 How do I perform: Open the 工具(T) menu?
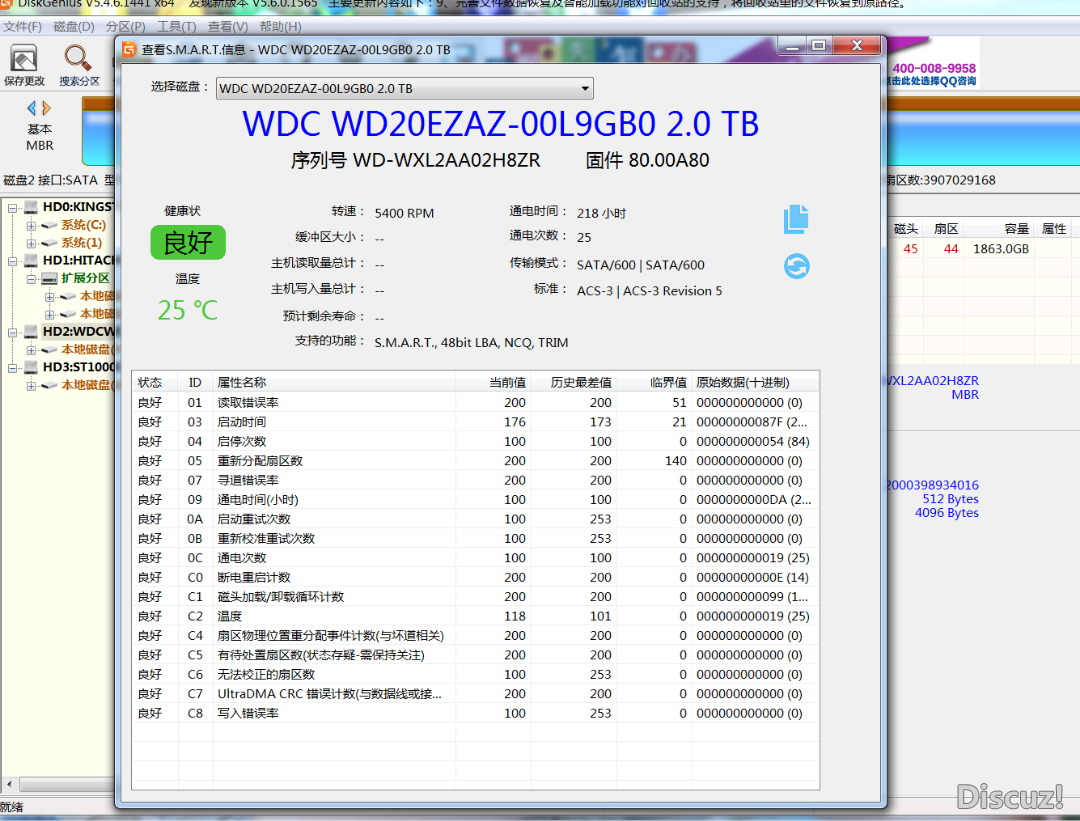coord(176,27)
